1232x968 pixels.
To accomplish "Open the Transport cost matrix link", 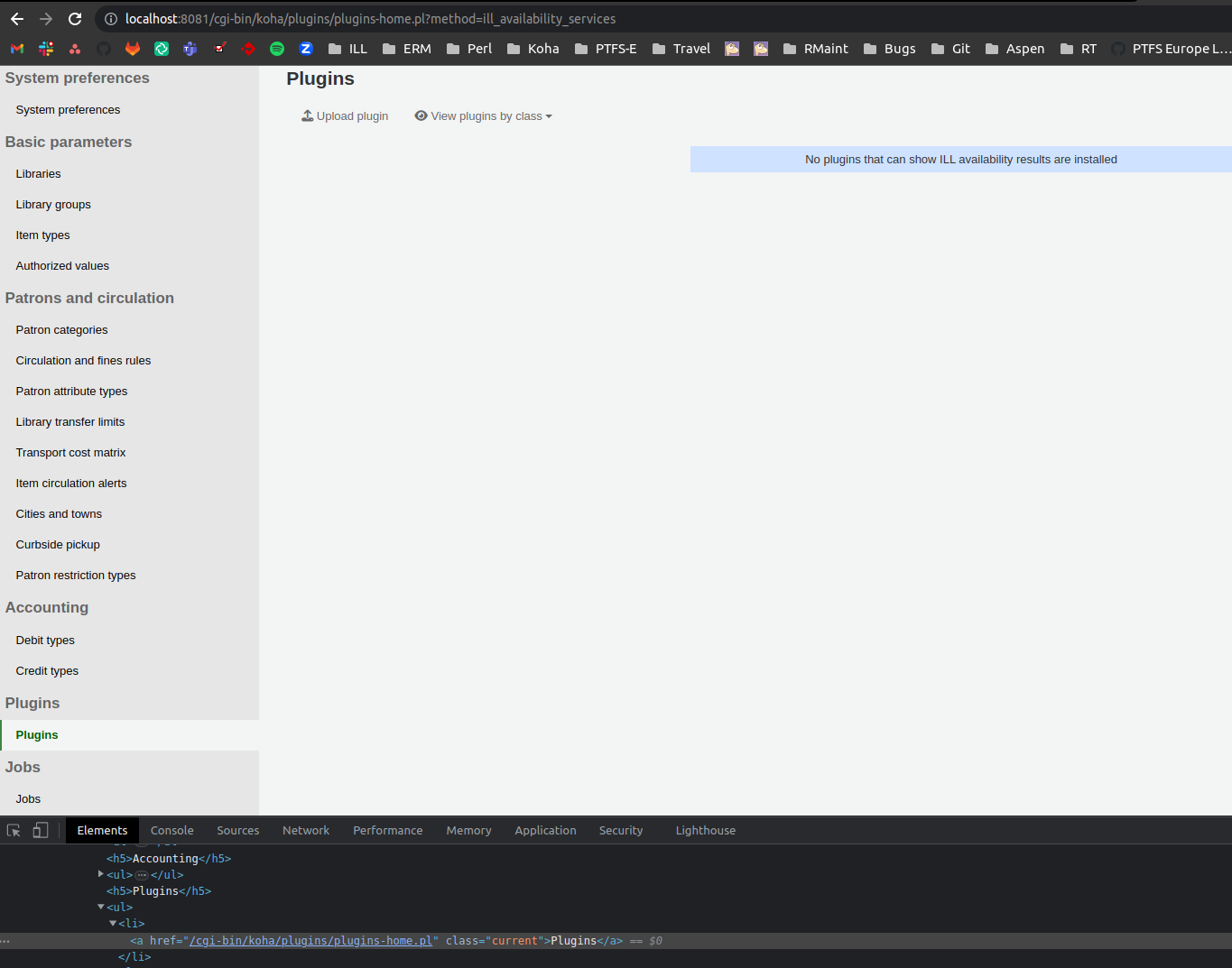I will point(70,453).
